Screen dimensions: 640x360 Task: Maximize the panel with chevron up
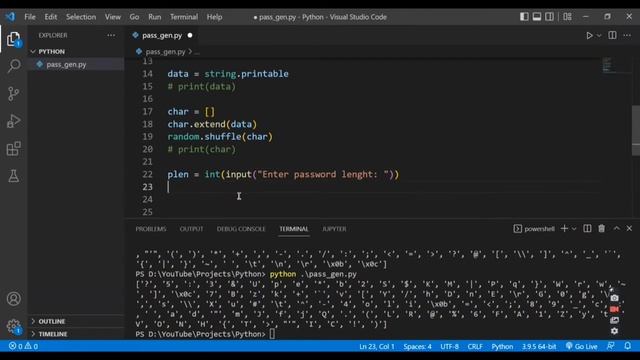click(616, 229)
